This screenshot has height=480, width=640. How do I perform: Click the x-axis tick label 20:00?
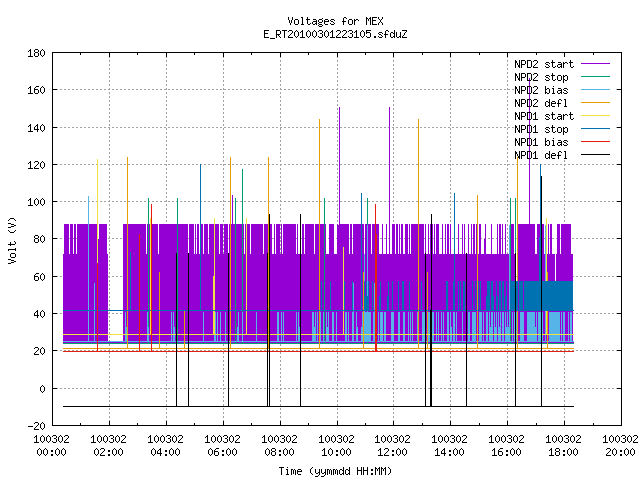[x=620, y=452]
